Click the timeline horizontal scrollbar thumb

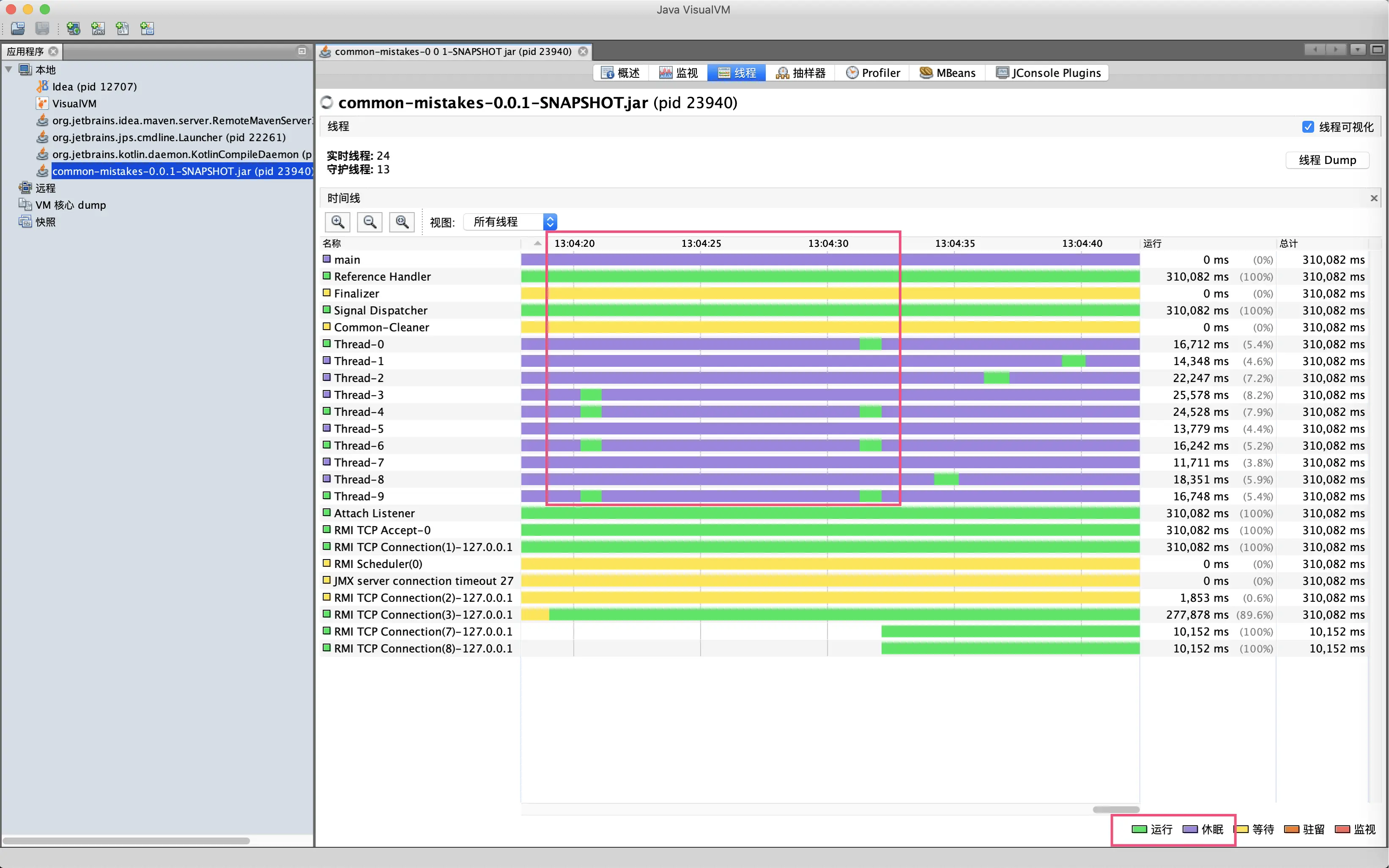pyautogui.click(x=1115, y=809)
